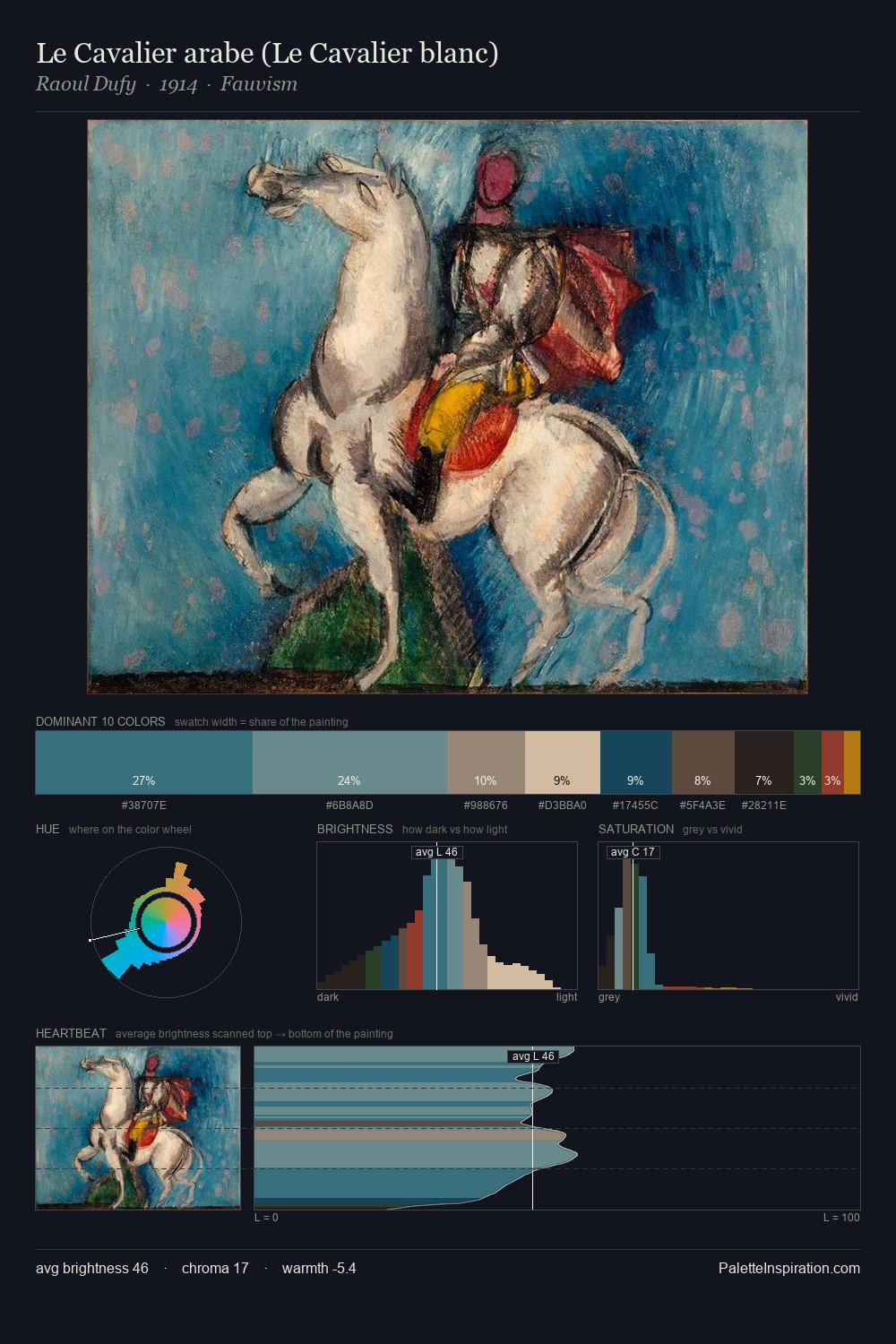Click the dark green 3% swatch

807,762
